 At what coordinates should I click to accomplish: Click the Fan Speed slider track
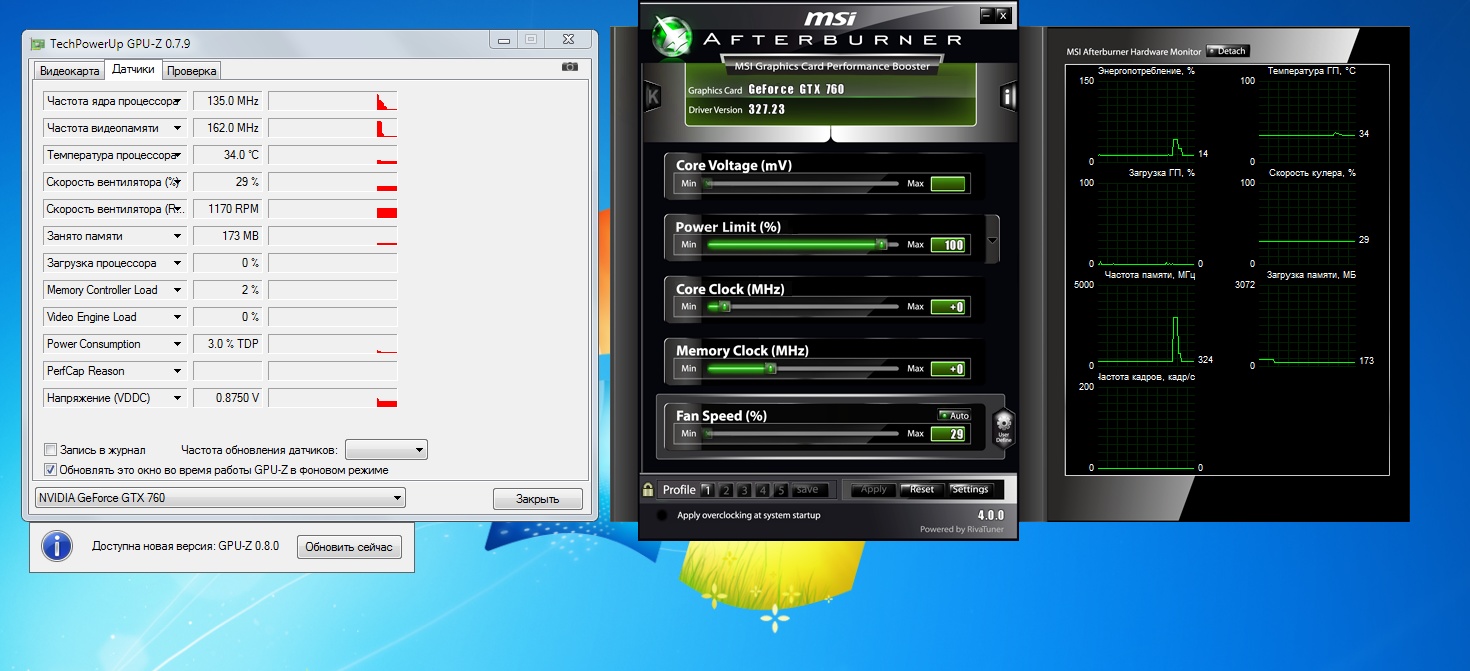click(802, 434)
